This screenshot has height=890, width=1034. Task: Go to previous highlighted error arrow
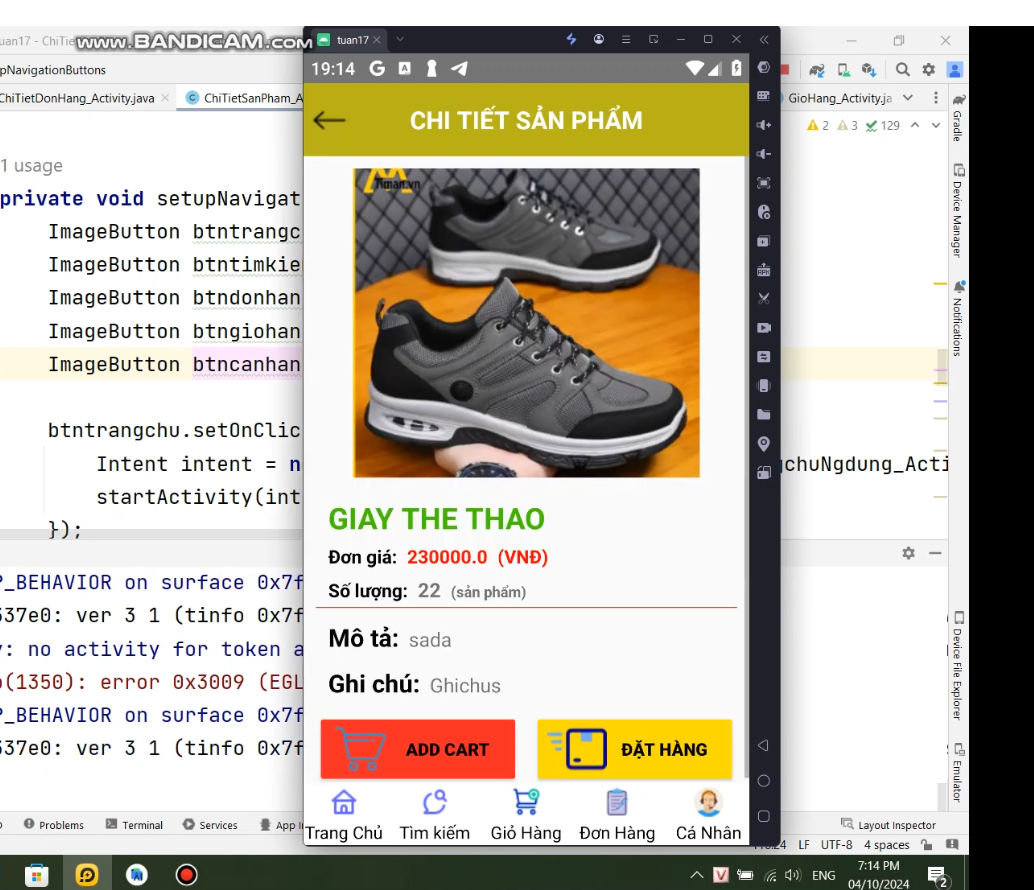point(915,125)
